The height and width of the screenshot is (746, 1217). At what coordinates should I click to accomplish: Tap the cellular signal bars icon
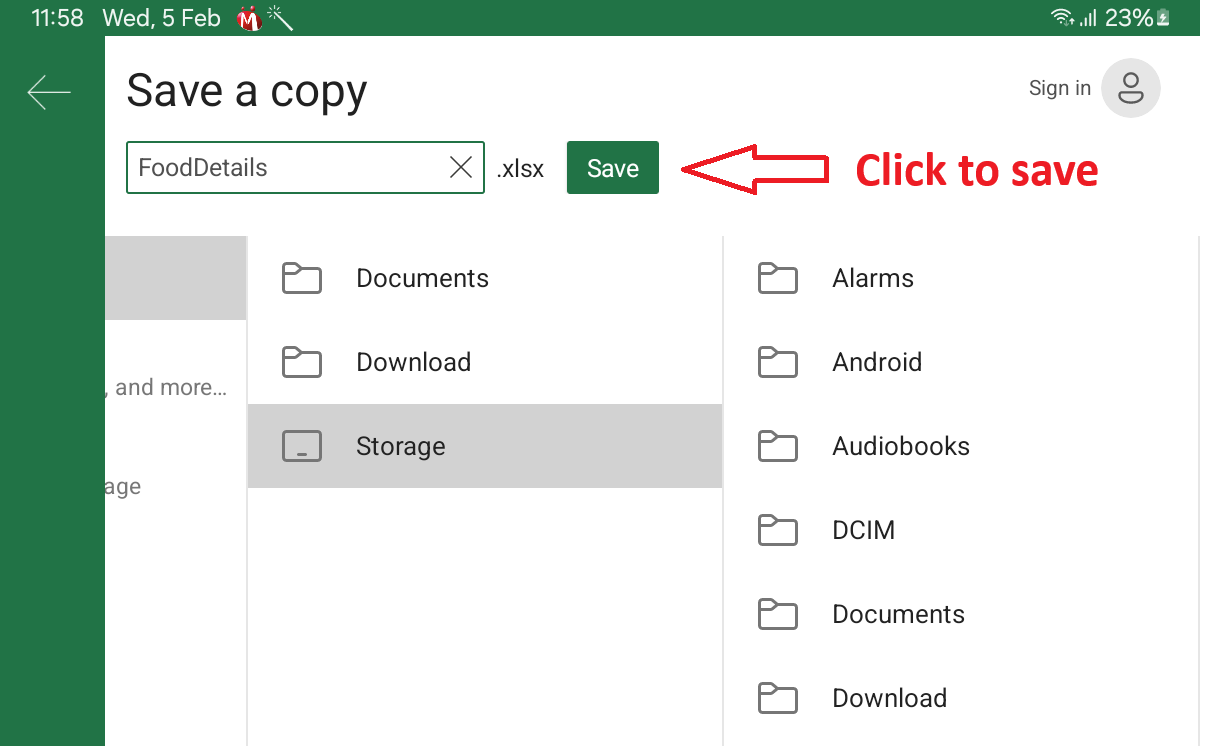pos(1088,18)
